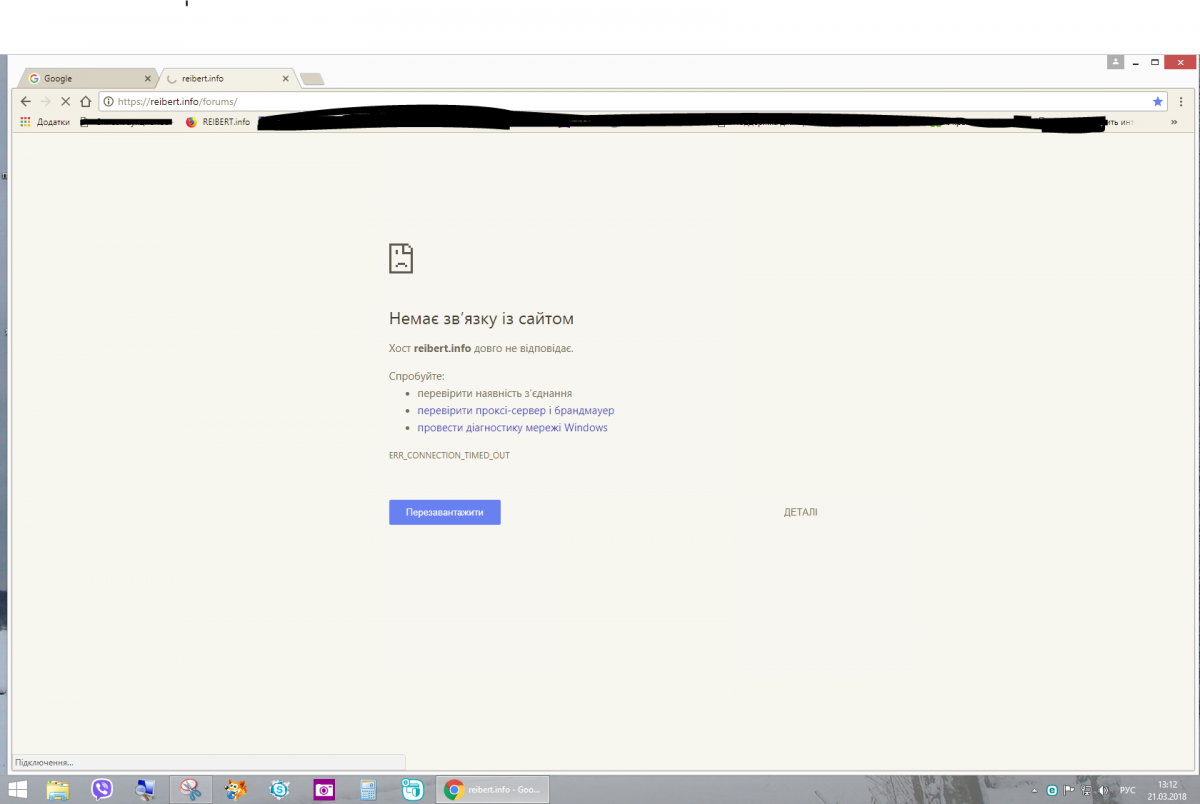Open a new tab with the new-tab button
1200x804 pixels.
click(x=311, y=79)
